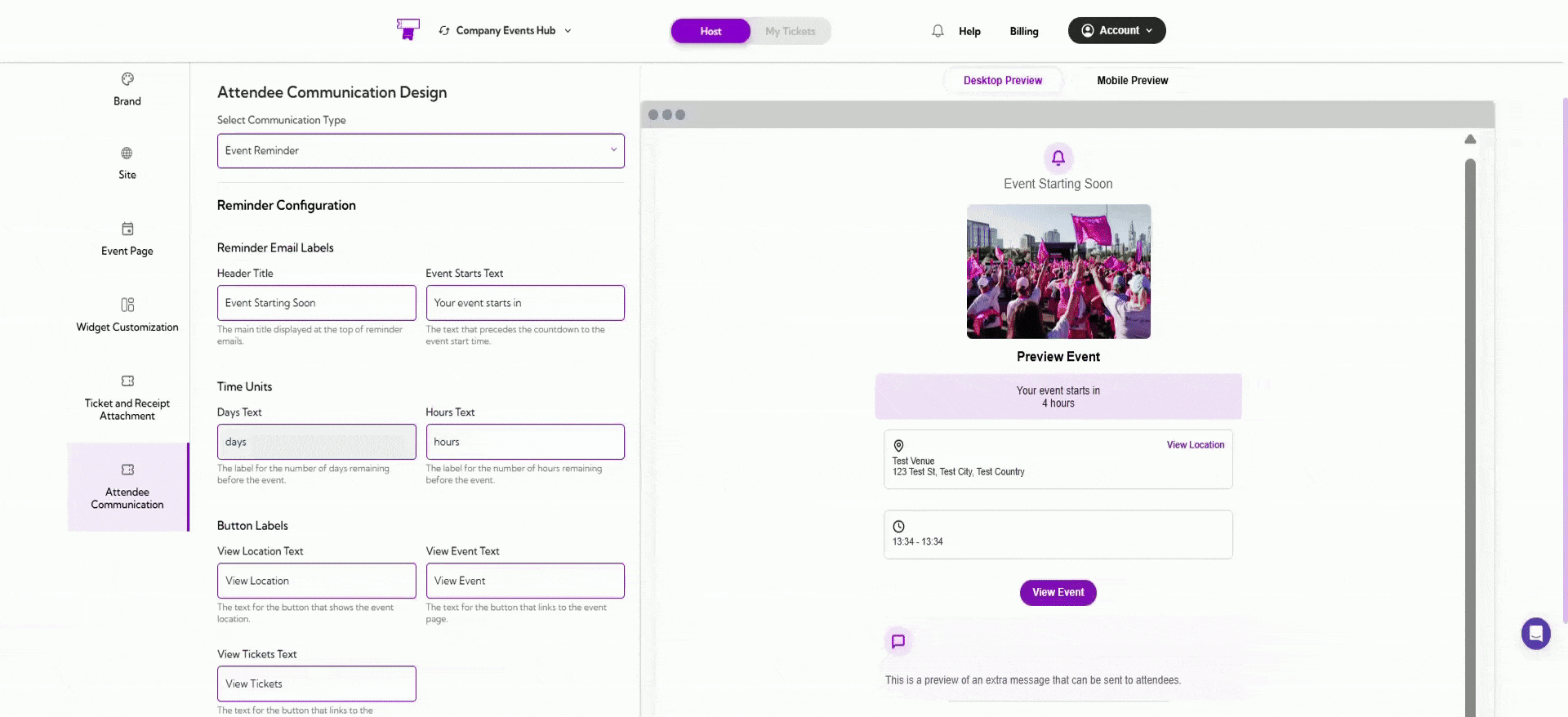Click the Event Page calendar icon
The image size is (1568, 717).
[127, 229]
